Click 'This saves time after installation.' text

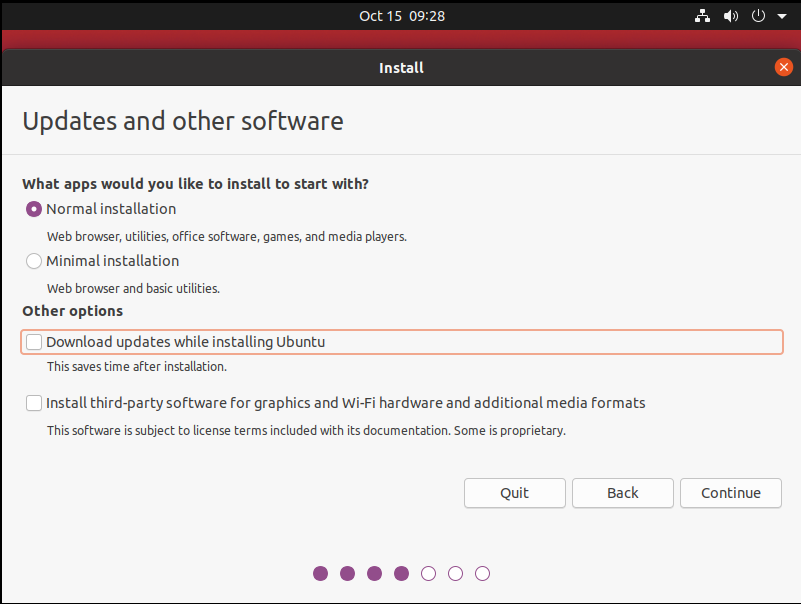click(x=137, y=367)
